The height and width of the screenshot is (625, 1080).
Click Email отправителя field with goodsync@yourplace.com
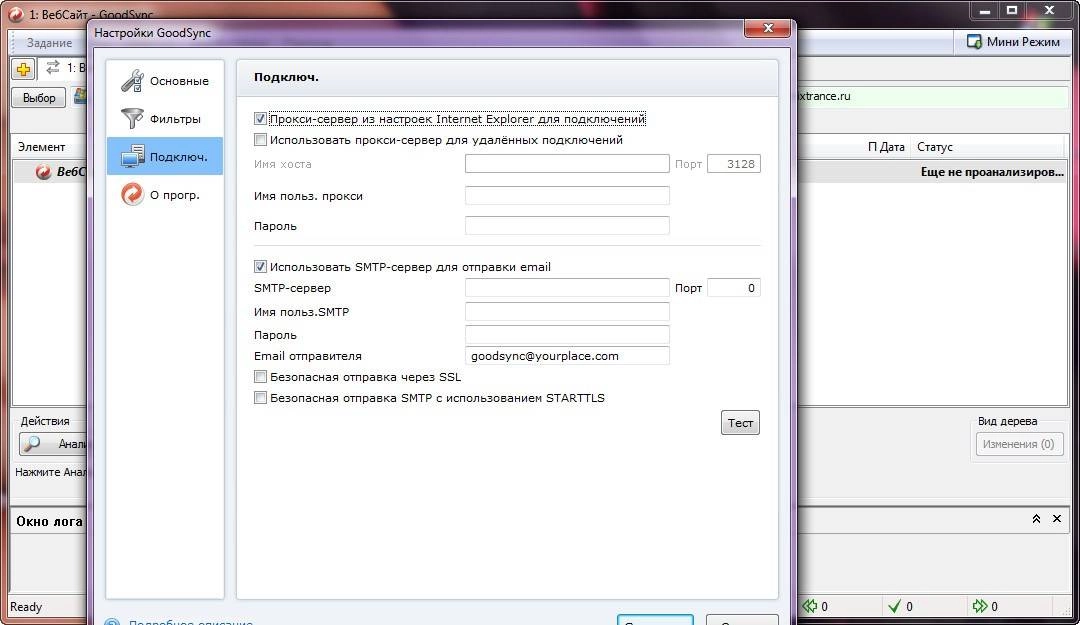tap(567, 356)
